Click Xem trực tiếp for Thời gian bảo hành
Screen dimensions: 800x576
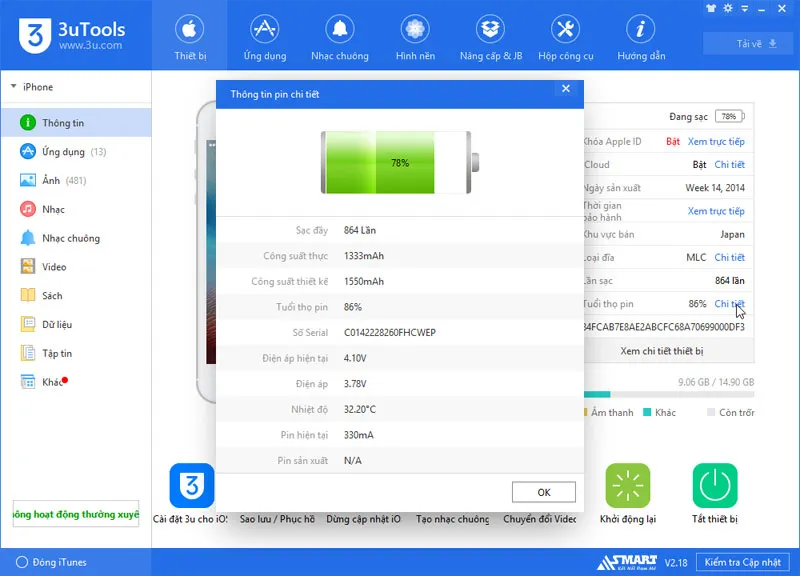point(716,211)
